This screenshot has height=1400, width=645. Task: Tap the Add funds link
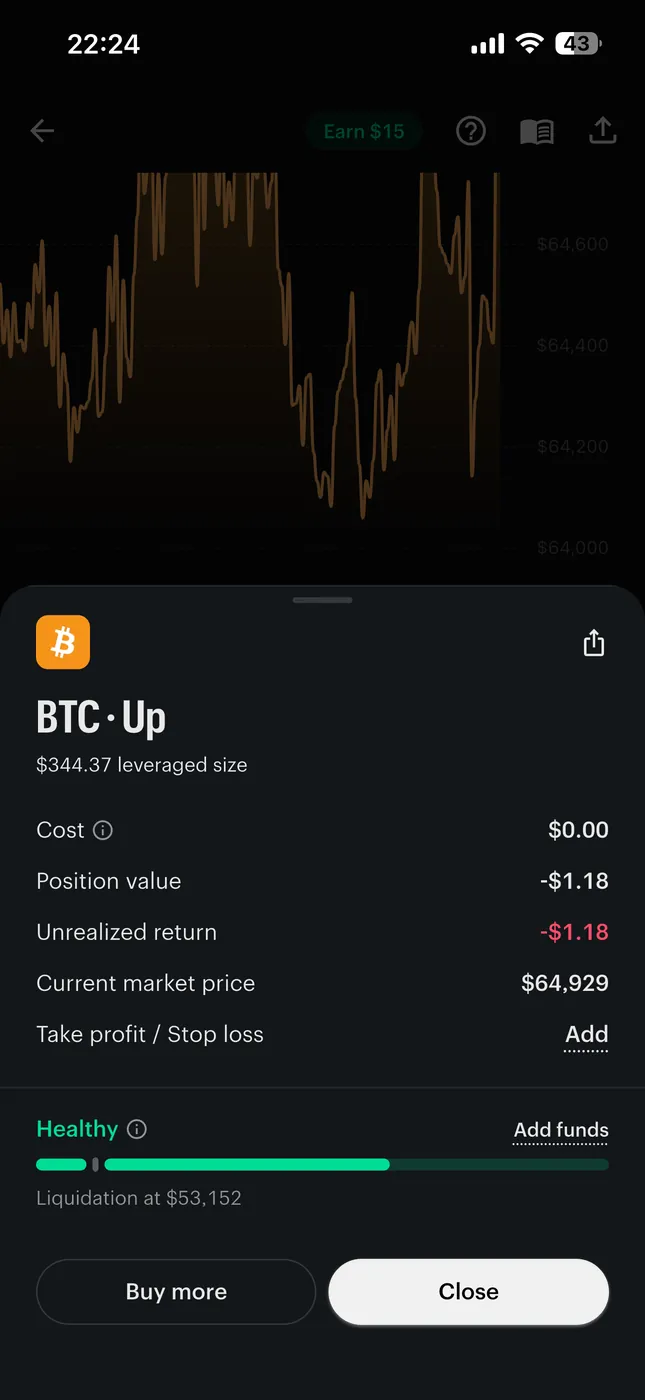[561, 1130]
